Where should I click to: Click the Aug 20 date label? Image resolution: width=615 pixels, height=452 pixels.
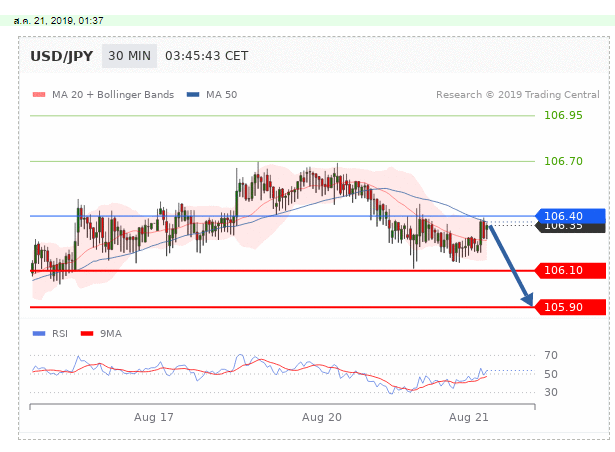[x=322, y=417]
